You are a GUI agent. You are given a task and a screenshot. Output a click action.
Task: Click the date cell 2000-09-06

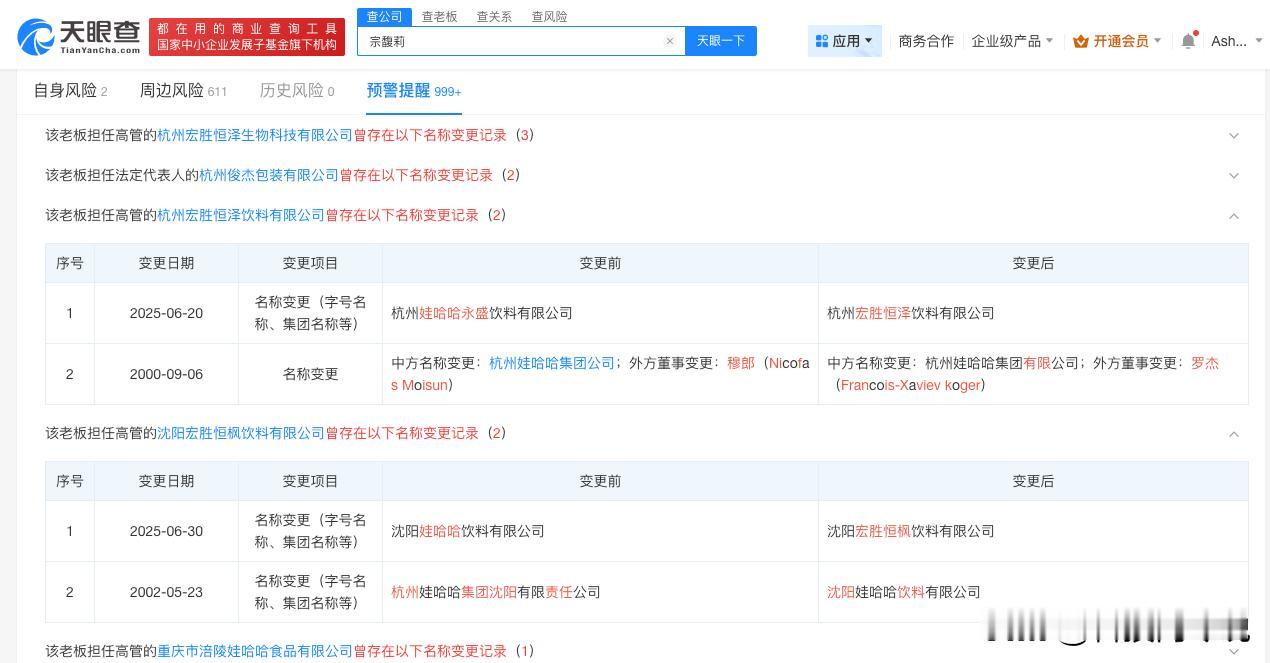[x=166, y=374]
